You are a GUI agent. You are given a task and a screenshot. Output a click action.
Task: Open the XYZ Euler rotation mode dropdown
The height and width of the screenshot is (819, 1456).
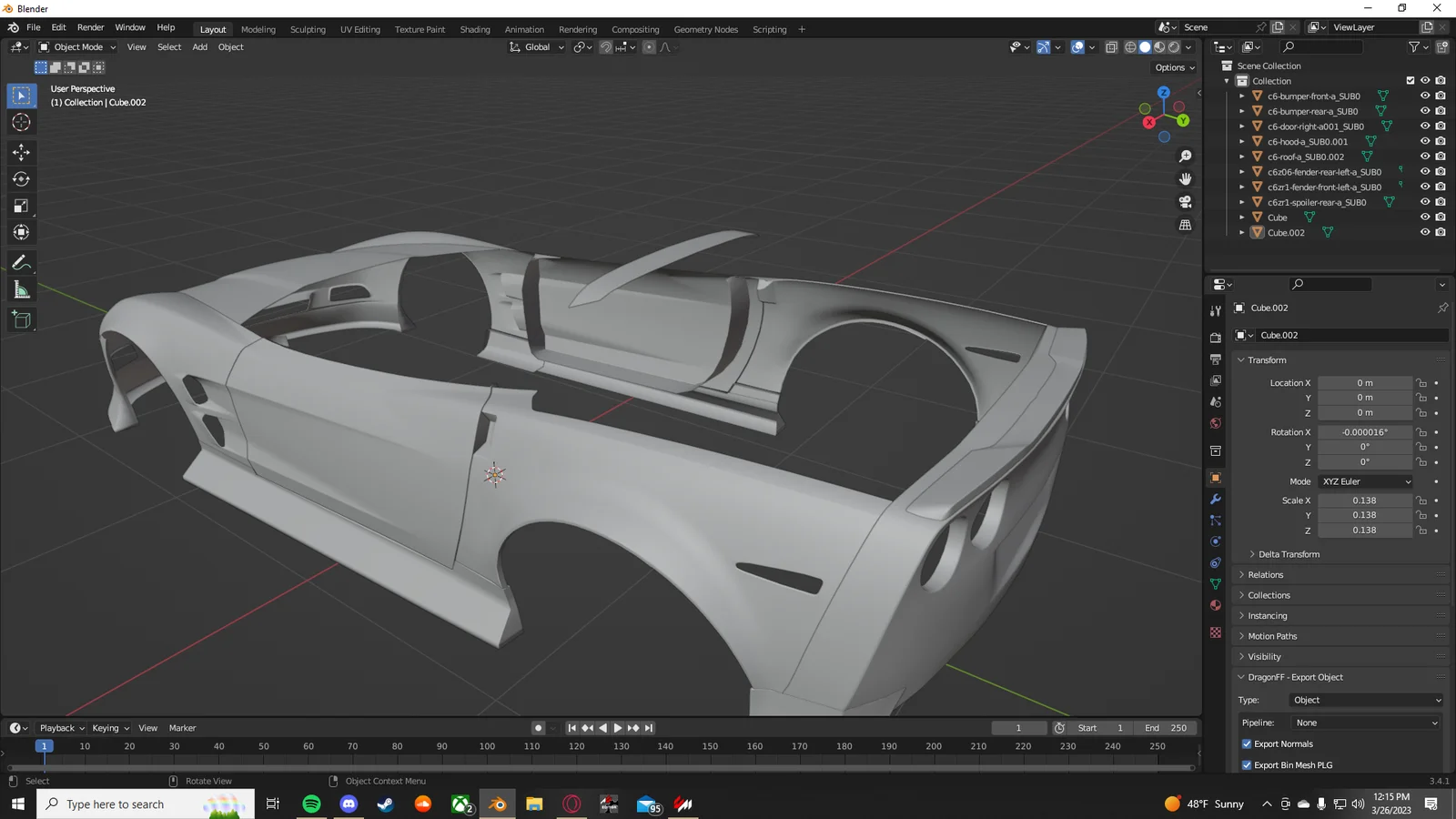pyautogui.click(x=1365, y=481)
